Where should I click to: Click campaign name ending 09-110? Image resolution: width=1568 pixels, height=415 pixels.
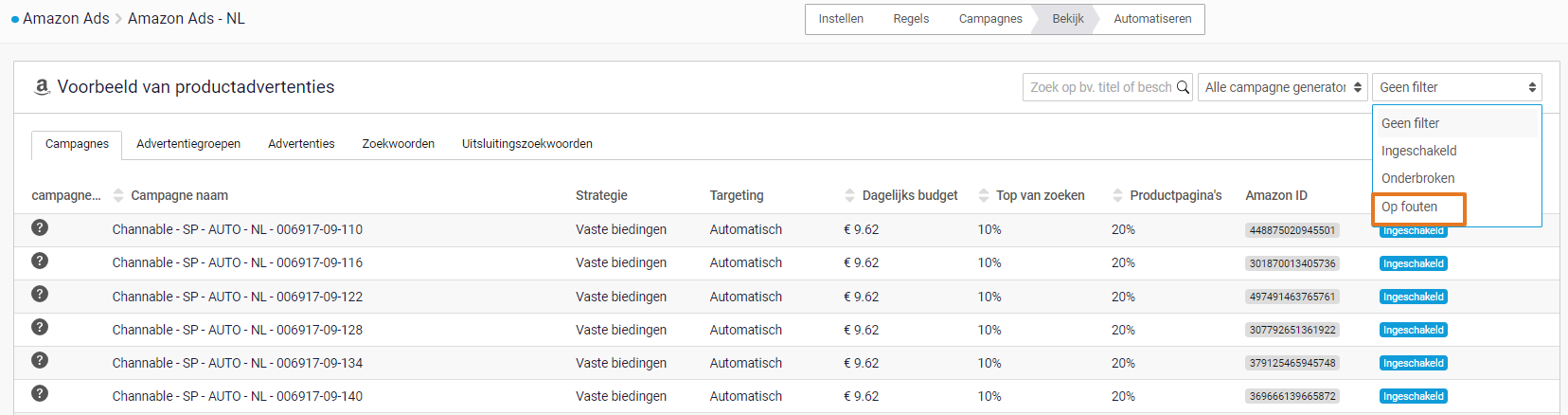tap(238, 229)
